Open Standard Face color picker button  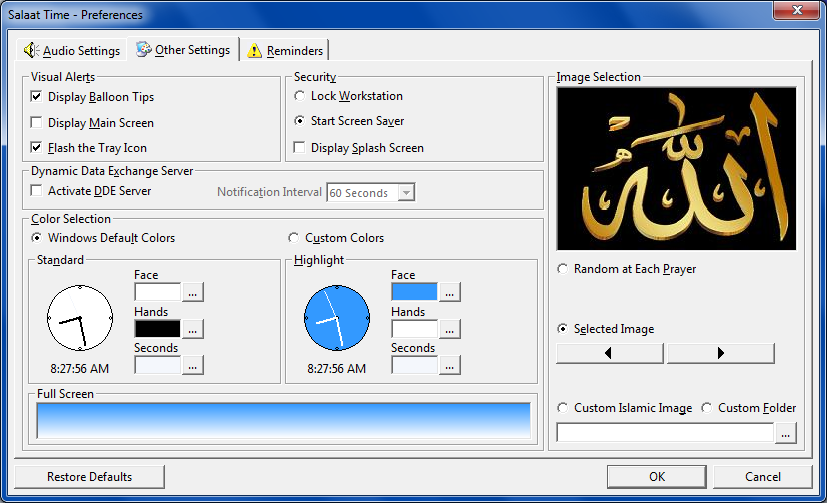coord(193,292)
